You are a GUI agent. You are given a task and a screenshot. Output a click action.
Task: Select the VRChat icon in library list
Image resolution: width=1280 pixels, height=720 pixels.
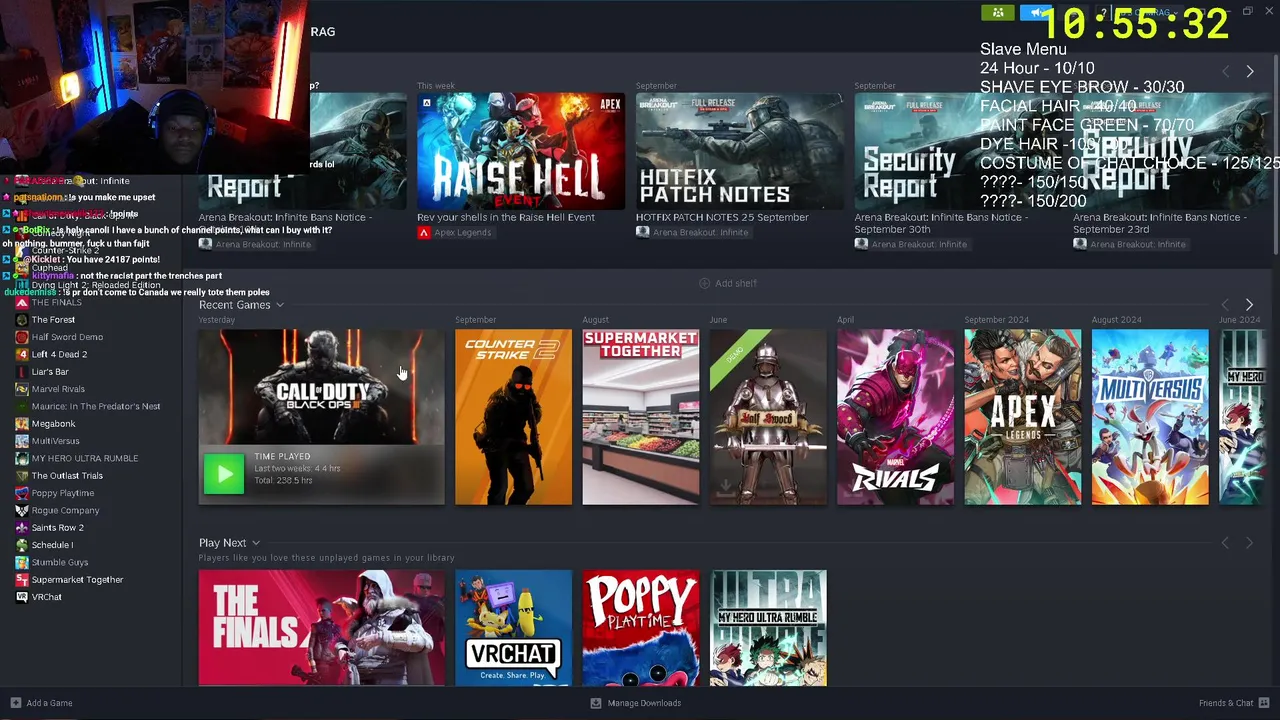(22, 597)
